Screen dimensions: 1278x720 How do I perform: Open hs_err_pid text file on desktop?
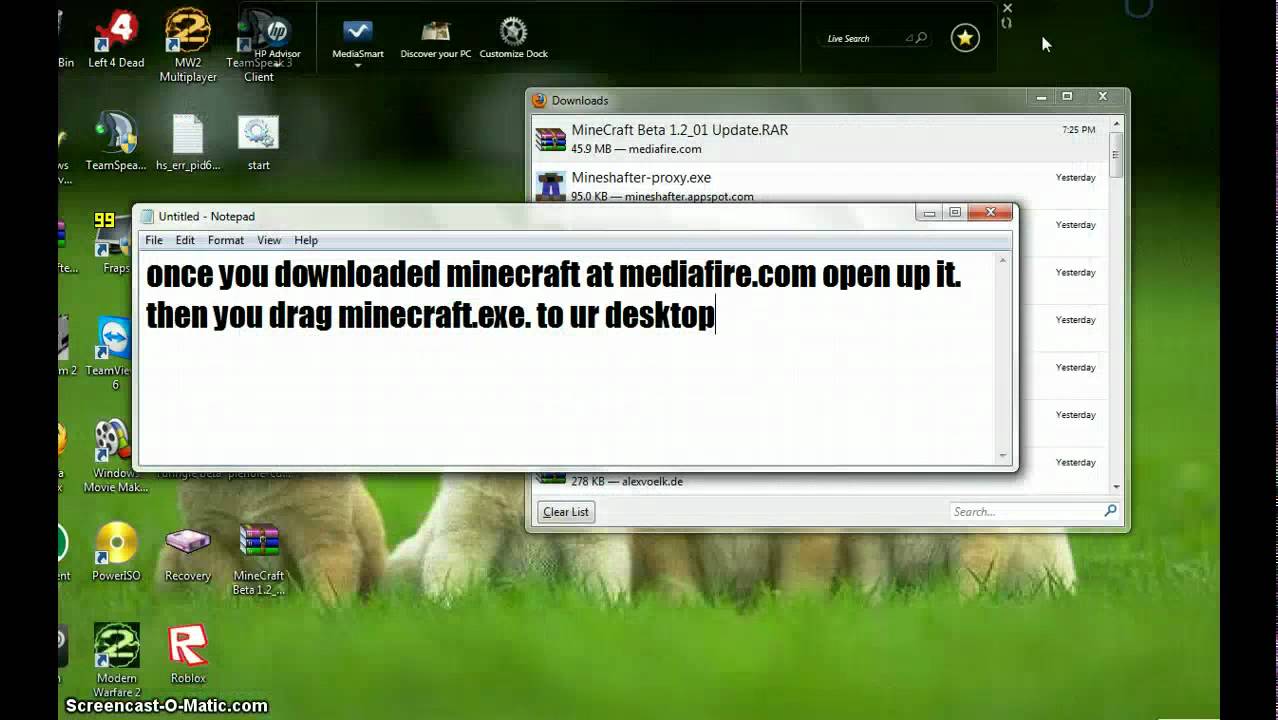click(x=188, y=141)
